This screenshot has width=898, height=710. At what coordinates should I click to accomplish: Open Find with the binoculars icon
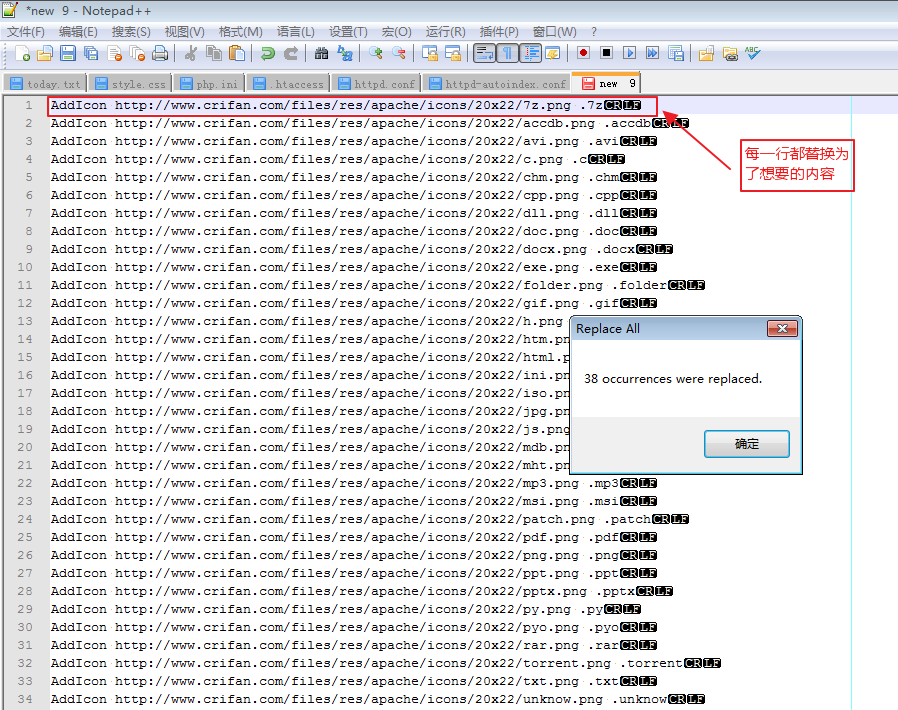[321, 53]
